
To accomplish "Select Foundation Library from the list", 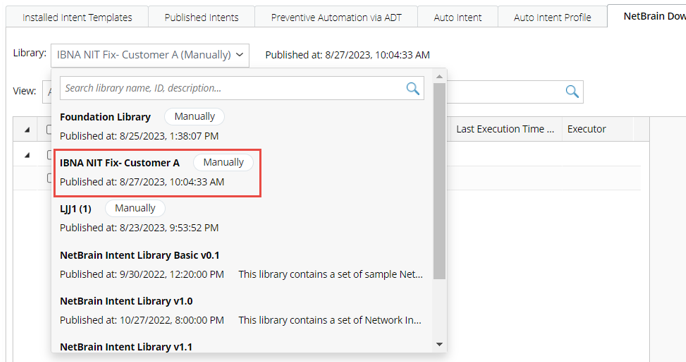I will coord(242,126).
